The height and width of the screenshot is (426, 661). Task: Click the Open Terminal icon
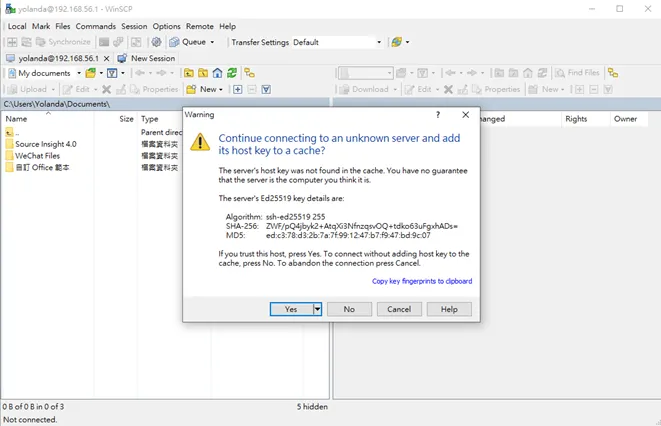(x=104, y=42)
